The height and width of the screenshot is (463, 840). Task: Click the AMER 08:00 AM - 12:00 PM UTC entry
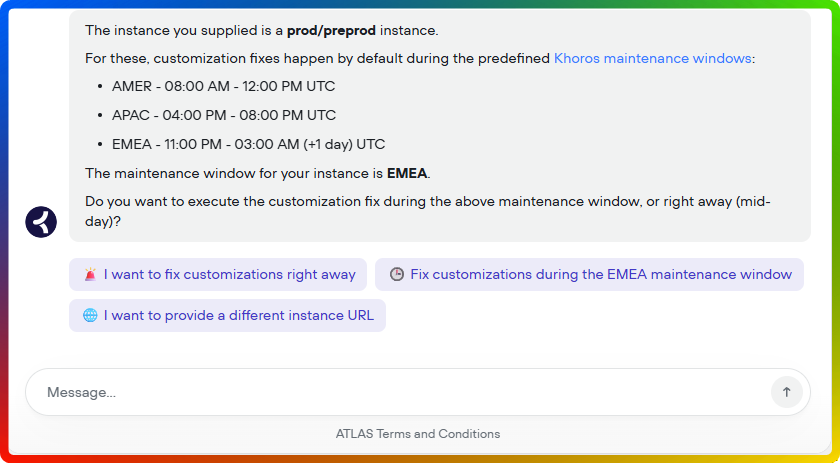click(x=224, y=86)
